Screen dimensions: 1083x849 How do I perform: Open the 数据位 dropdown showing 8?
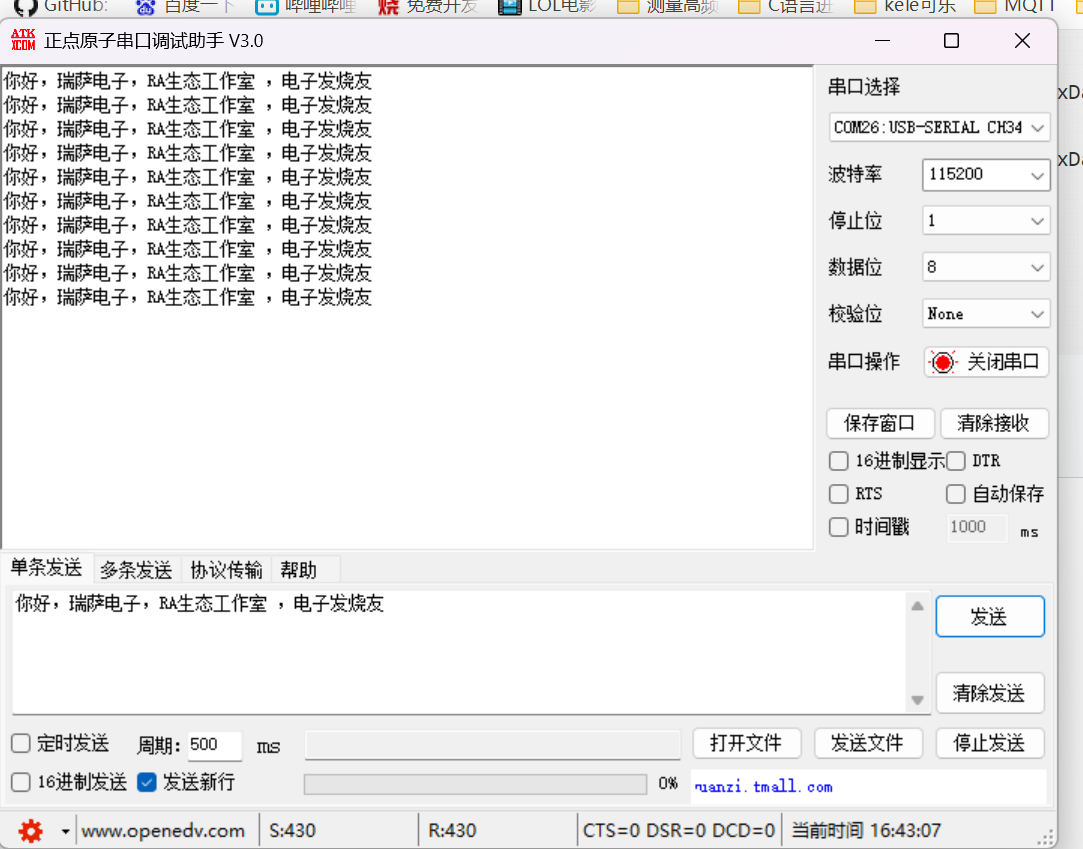click(986, 267)
